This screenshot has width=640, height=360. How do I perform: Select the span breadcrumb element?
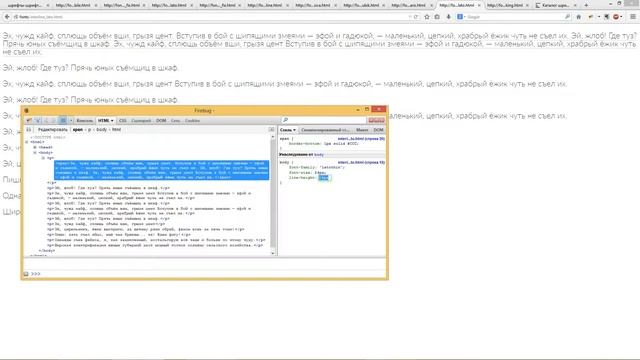click(78, 130)
